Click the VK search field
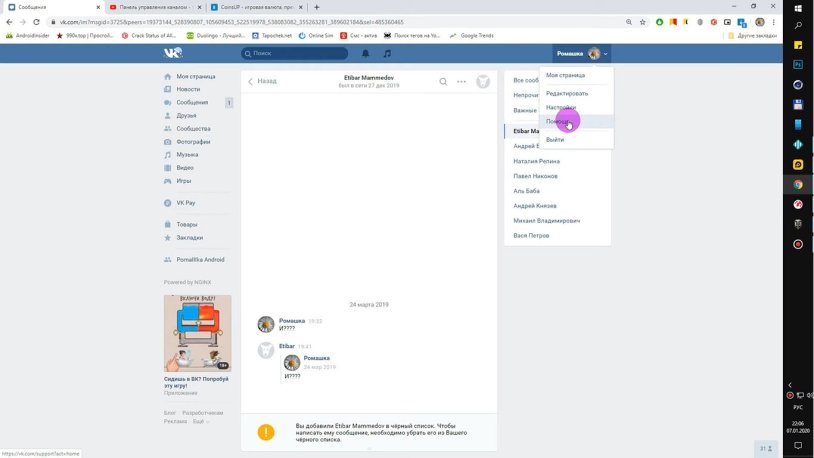The image size is (814, 458). (294, 53)
